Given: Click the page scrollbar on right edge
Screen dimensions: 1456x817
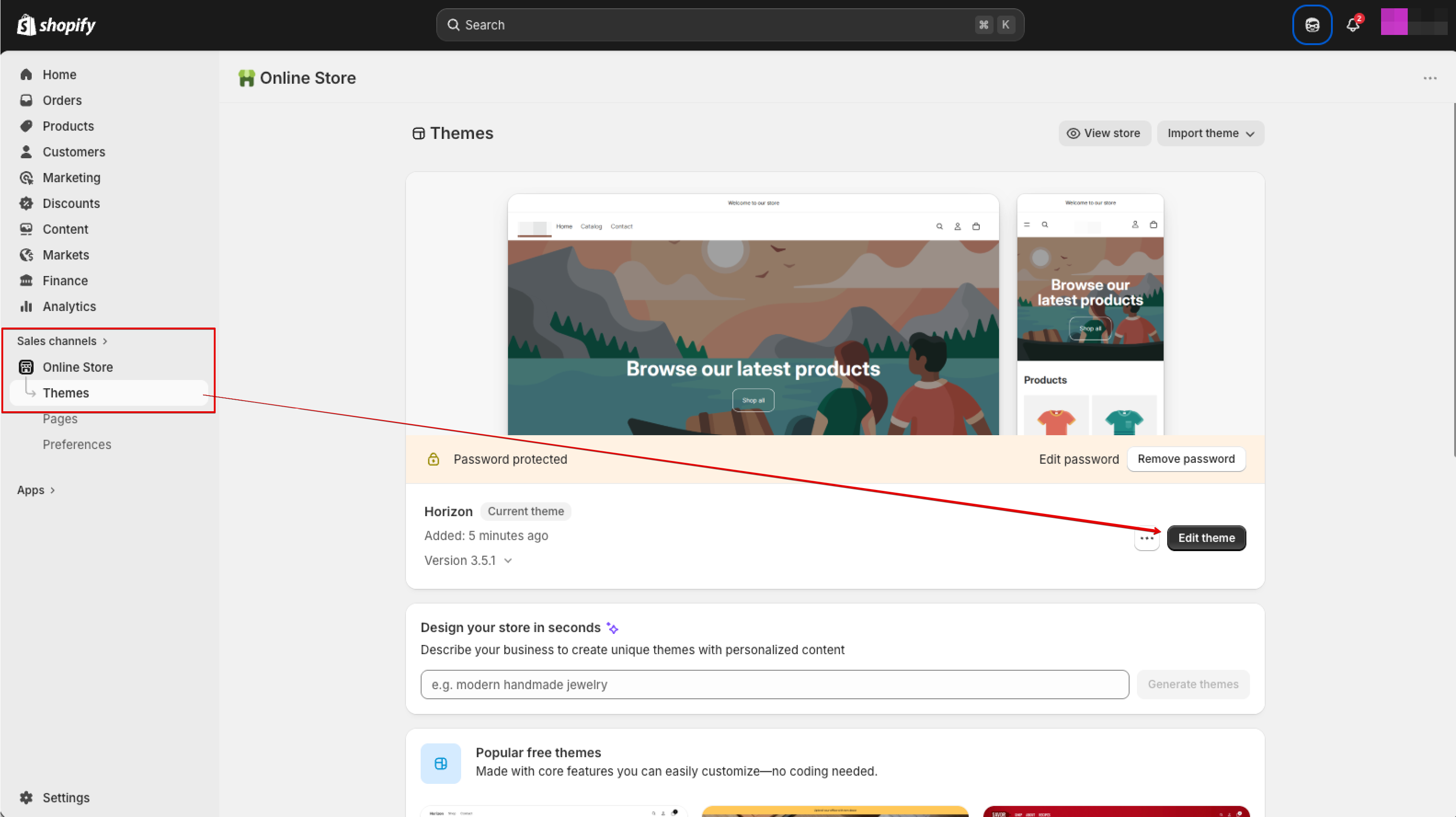Looking at the screenshot, I should [x=1453, y=279].
